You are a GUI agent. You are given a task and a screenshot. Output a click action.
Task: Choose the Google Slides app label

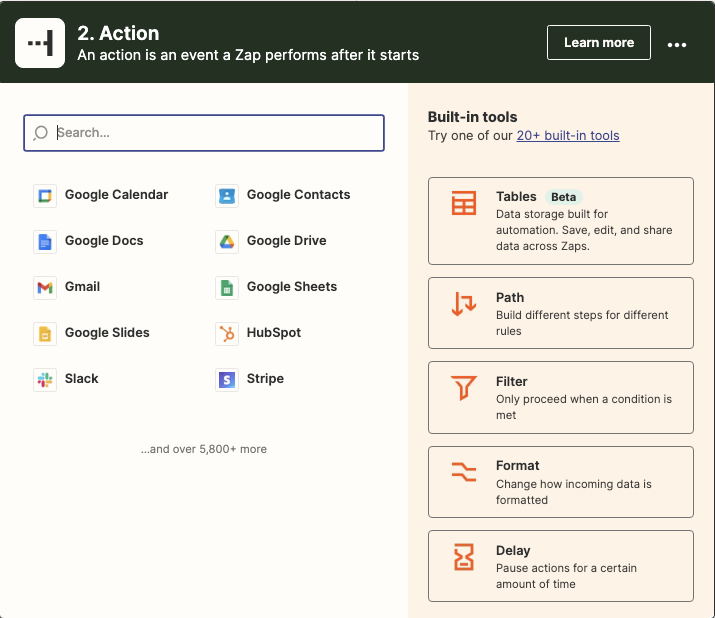pyautogui.click(x=107, y=333)
